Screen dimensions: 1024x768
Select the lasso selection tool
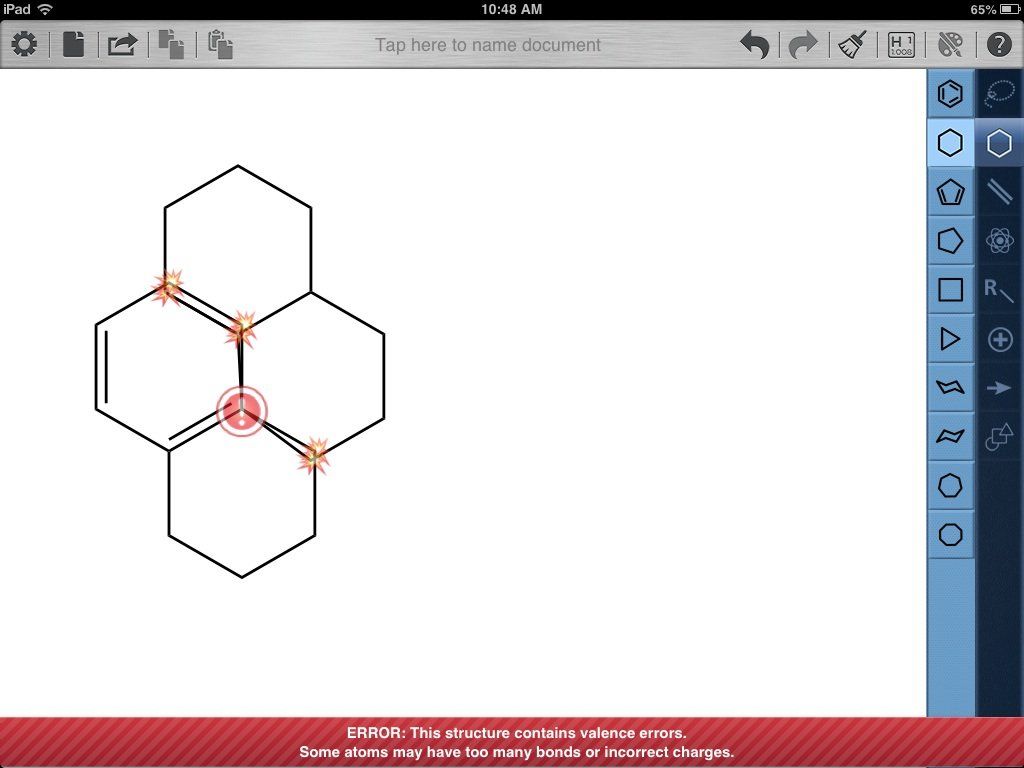click(x=999, y=93)
